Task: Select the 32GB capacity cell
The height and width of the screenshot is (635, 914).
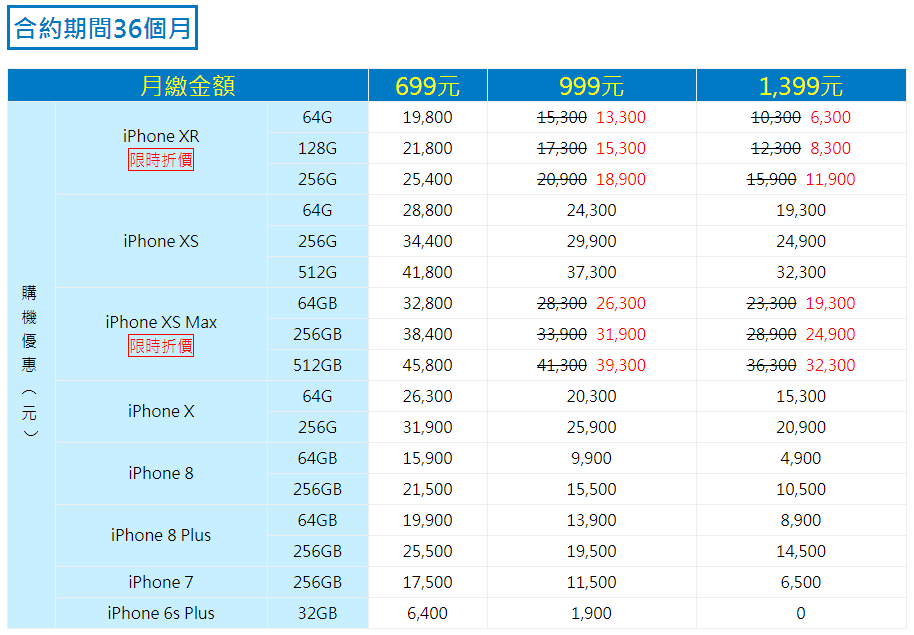Action: click(x=317, y=613)
